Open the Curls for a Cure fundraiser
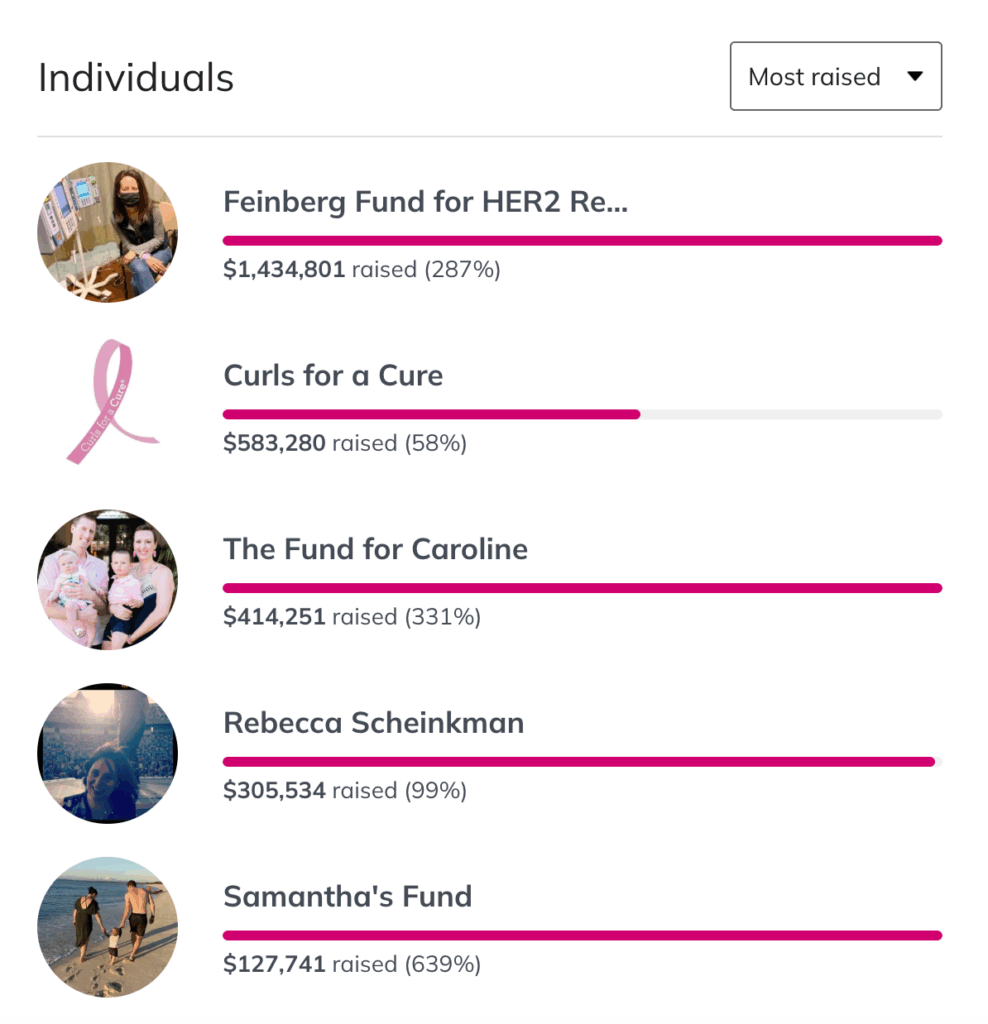 pos(333,376)
